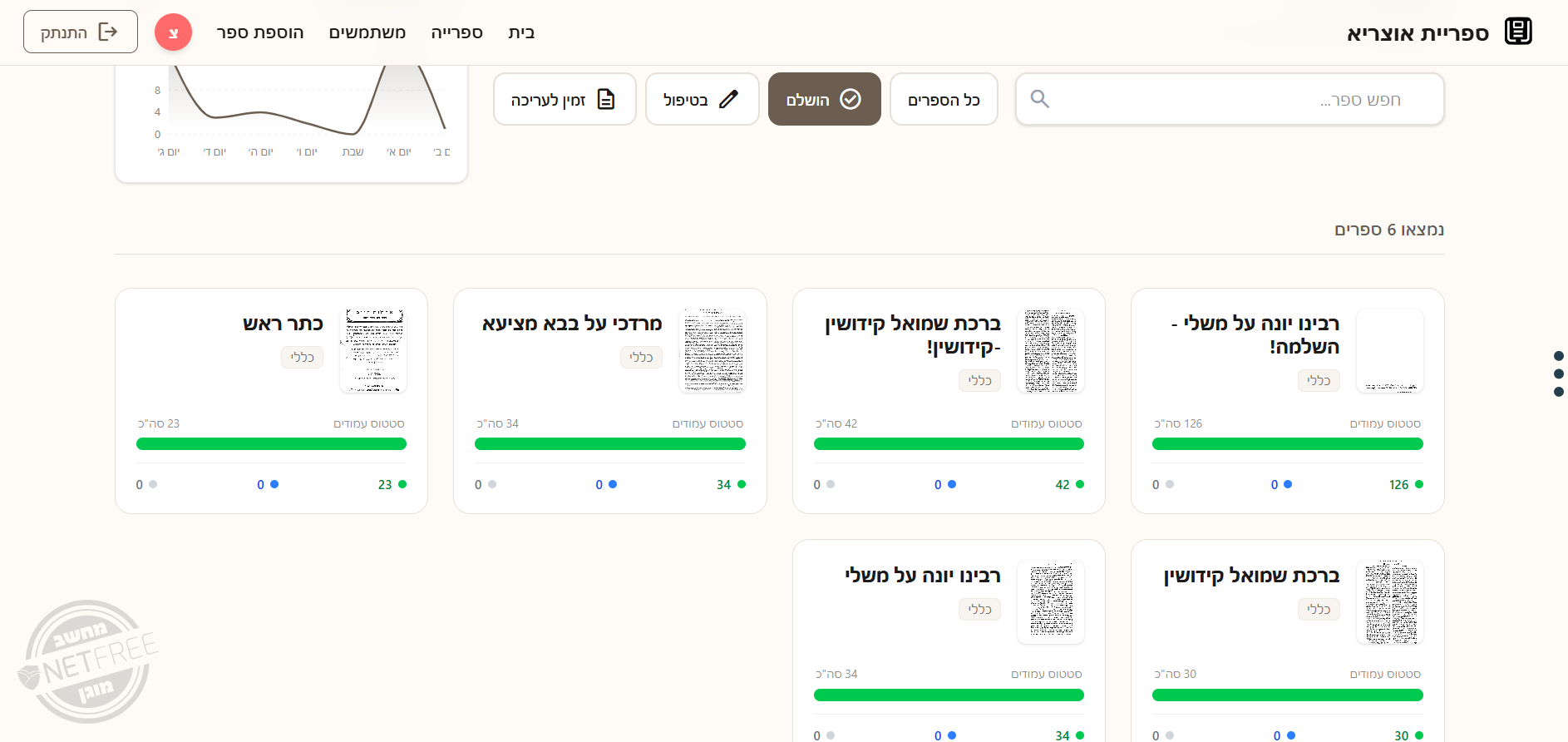Toggle the הושלם status filter
Viewport: 1568px width, 742px height.
click(x=823, y=100)
